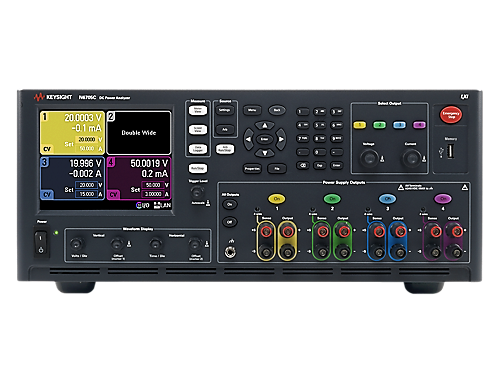Tap the channel 4 CV status indicator
This screenshot has height=375, width=500.
(x=114, y=195)
